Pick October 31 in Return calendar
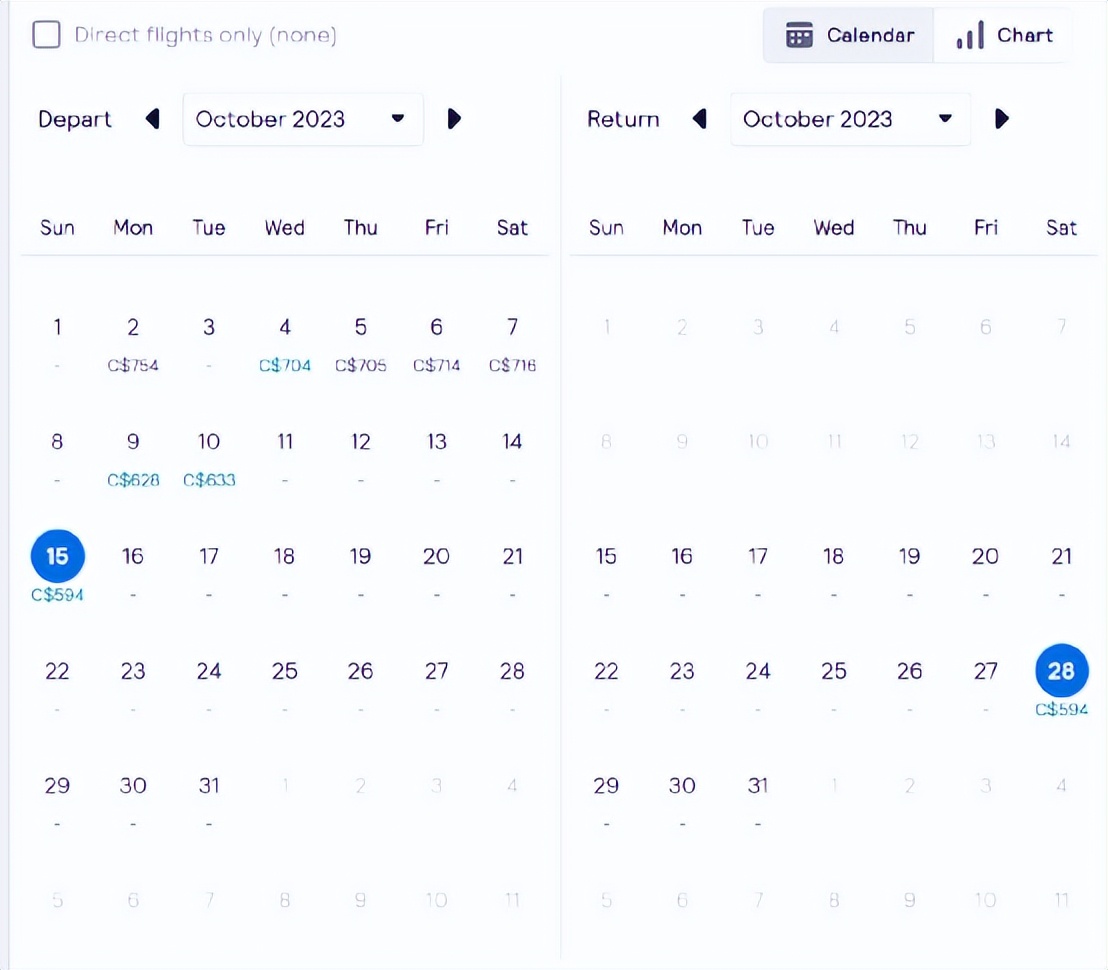Viewport: 1108px width, 970px height. [x=758, y=786]
